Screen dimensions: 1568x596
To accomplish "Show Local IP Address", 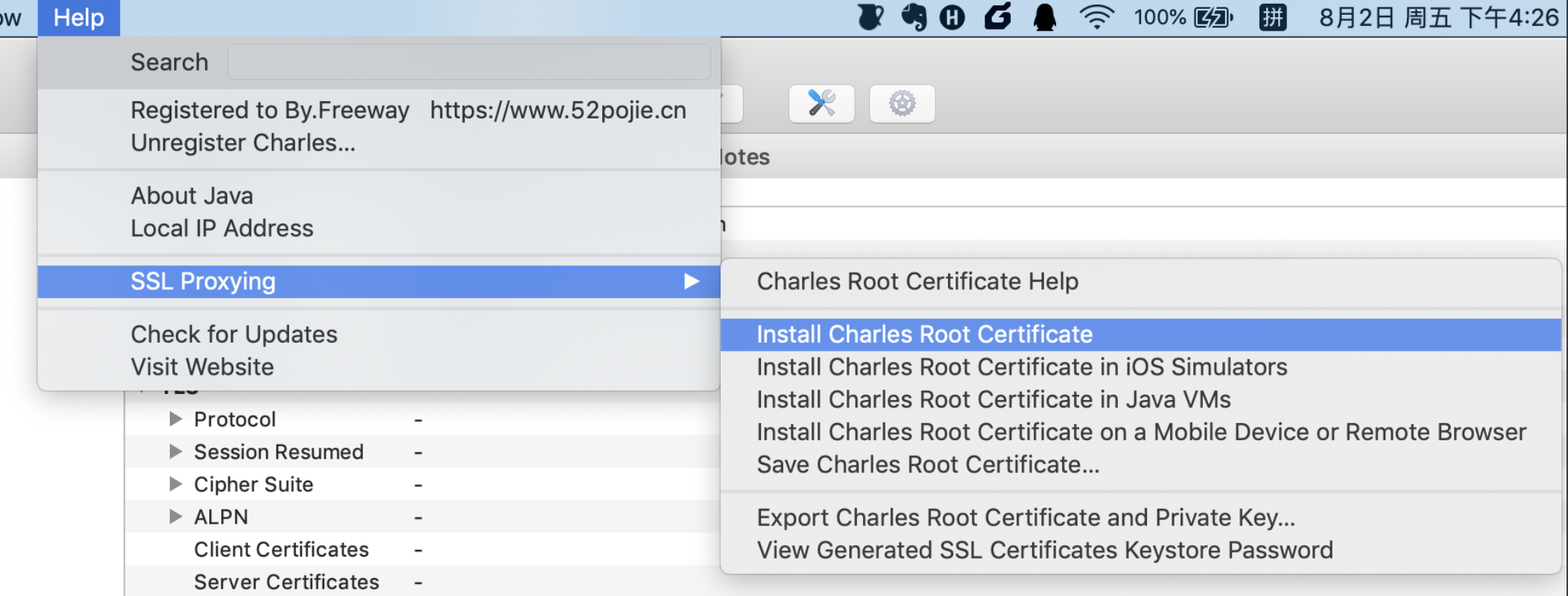I will coord(379,229).
